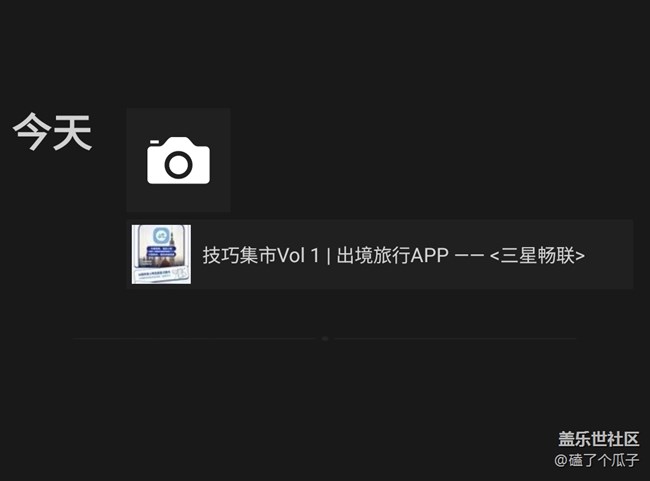
Task: Click the left part of the horizontal divider
Action: [x=195, y=339]
